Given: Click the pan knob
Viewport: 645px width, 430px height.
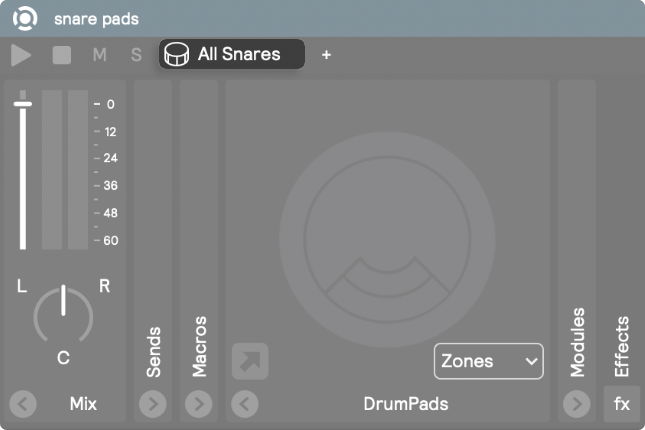Looking at the screenshot, I should (x=63, y=312).
